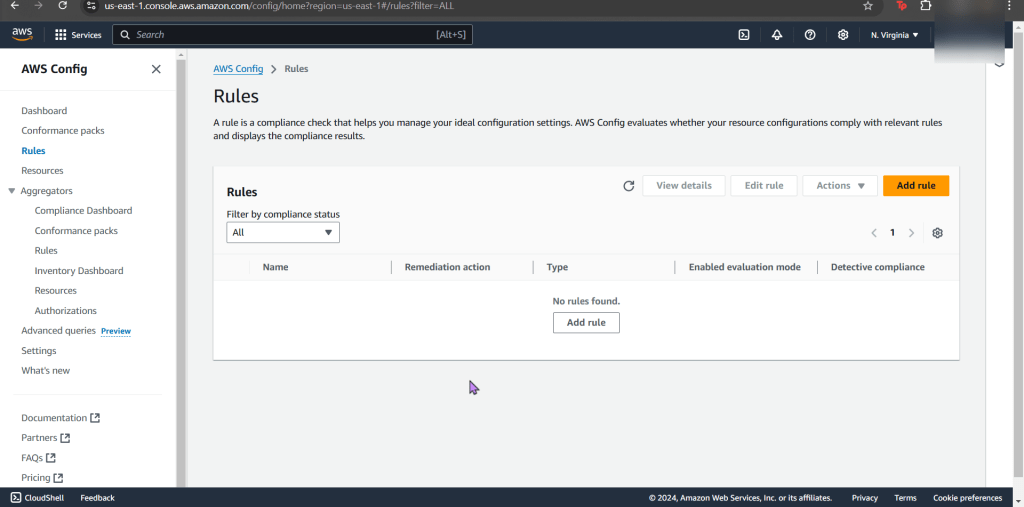Click the AWS logo home icon
The width and height of the screenshot is (1024, 507).
pos(22,34)
